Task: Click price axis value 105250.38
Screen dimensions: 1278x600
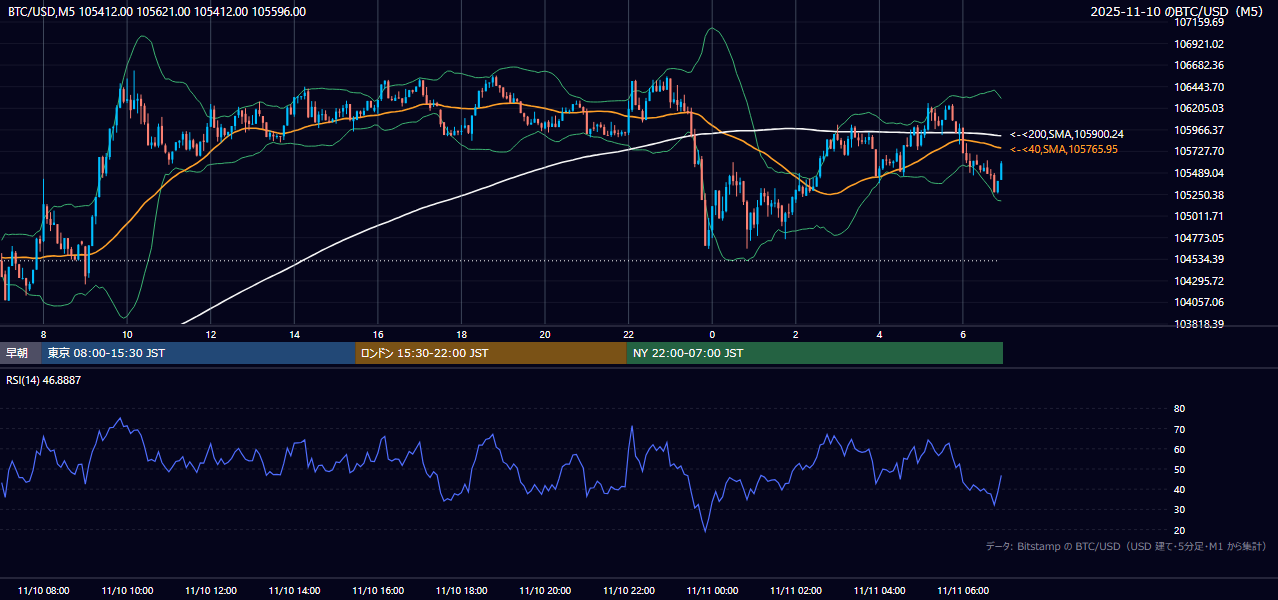Action: coord(1199,195)
